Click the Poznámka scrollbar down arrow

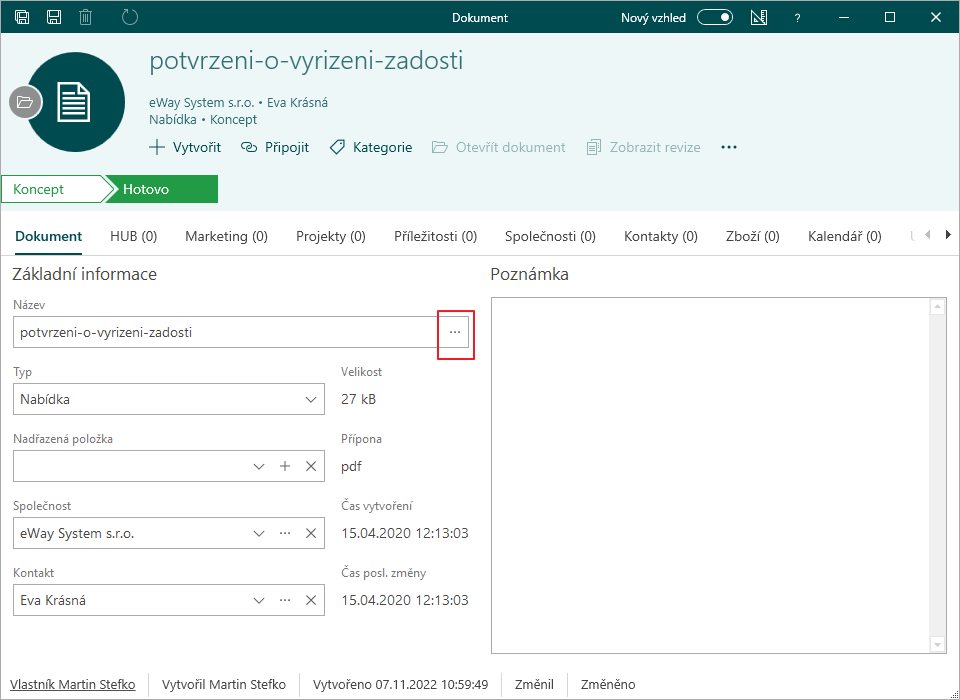tap(938, 644)
